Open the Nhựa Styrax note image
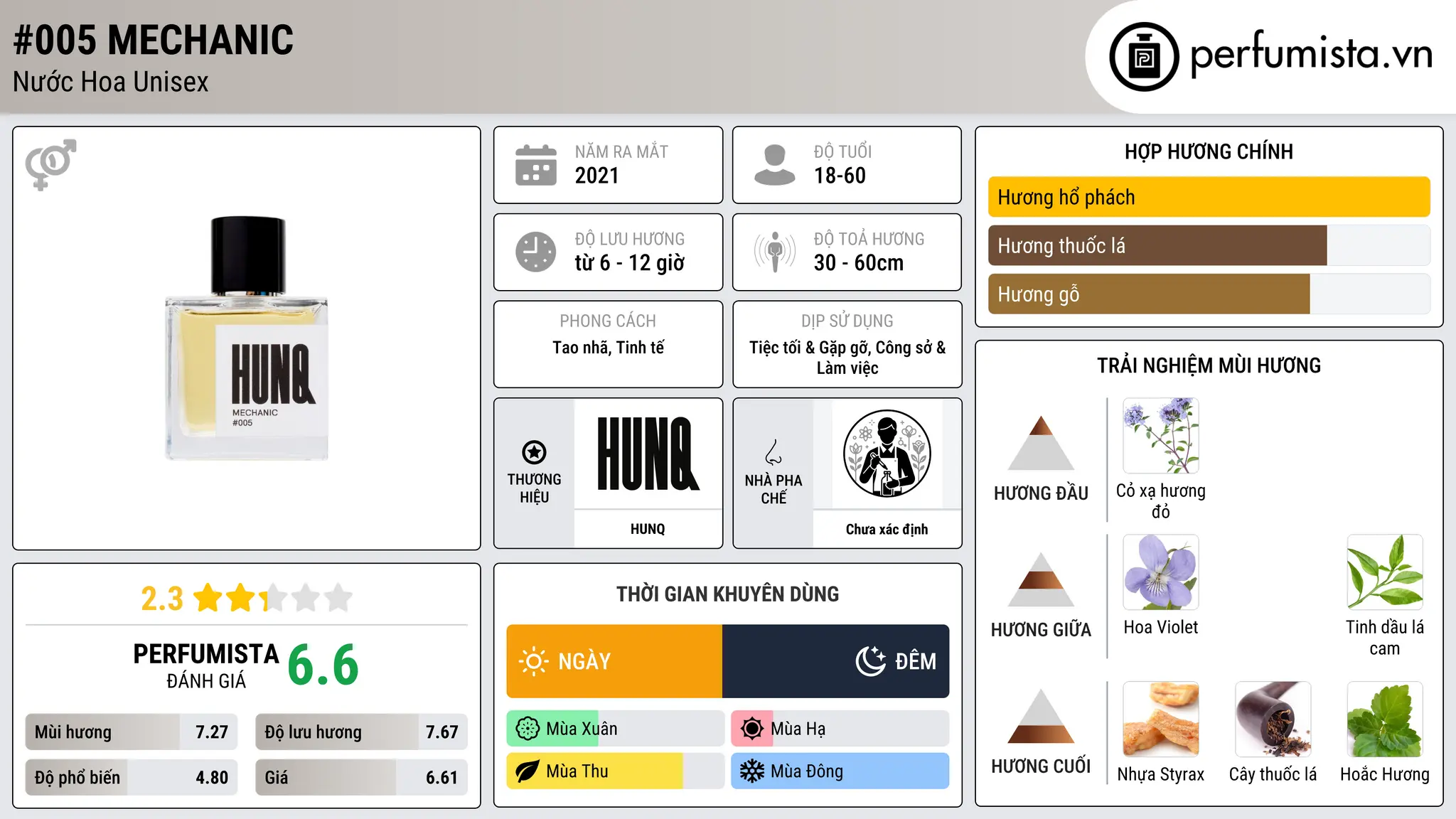Viewport: 1456px width, 819px height. click(1161, 719)
